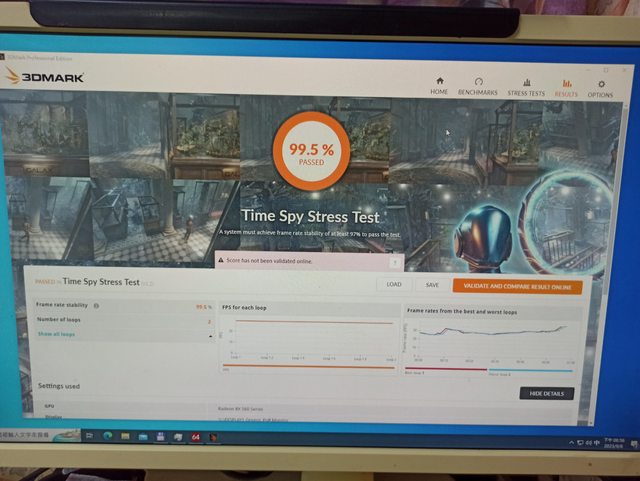Click the 99.5% passed score circle
This screenshot has height=481, width=640.
311,151
